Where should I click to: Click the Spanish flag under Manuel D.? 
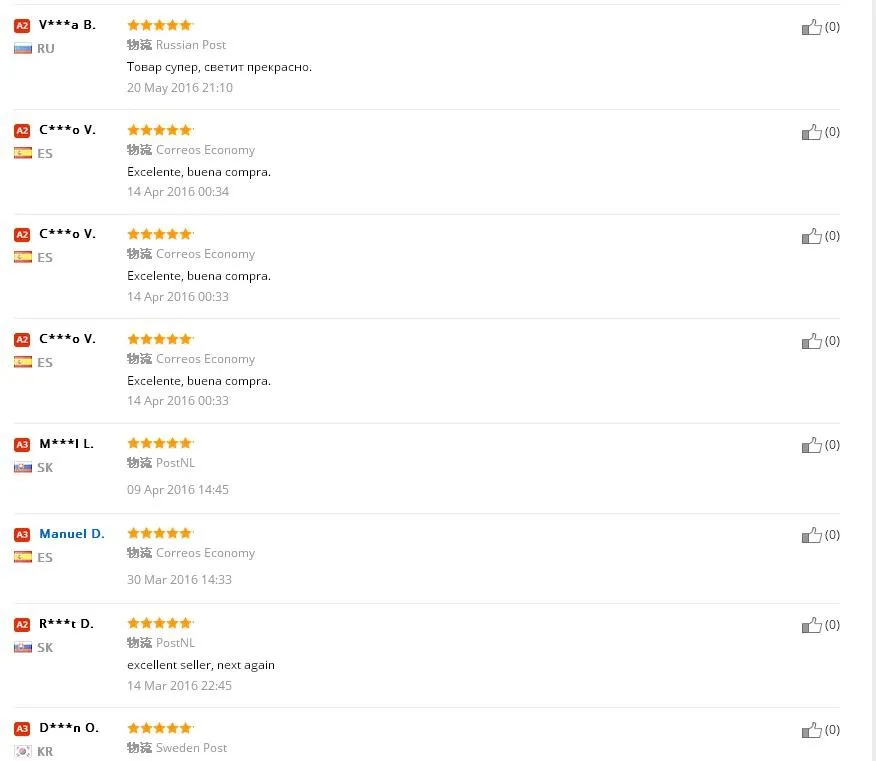[x=23, y=557]
